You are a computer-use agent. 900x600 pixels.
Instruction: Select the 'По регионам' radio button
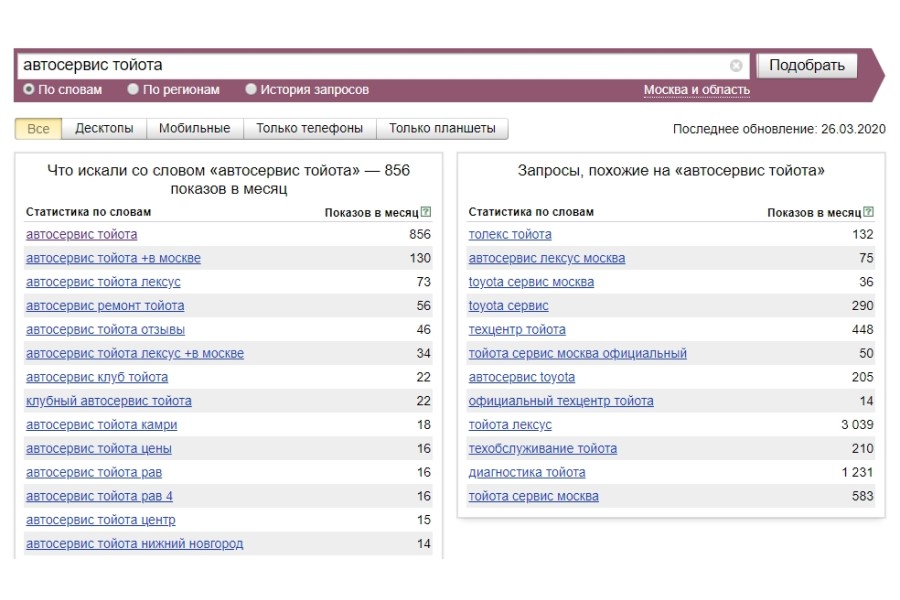pyautogui.click(x=133, y=90)
